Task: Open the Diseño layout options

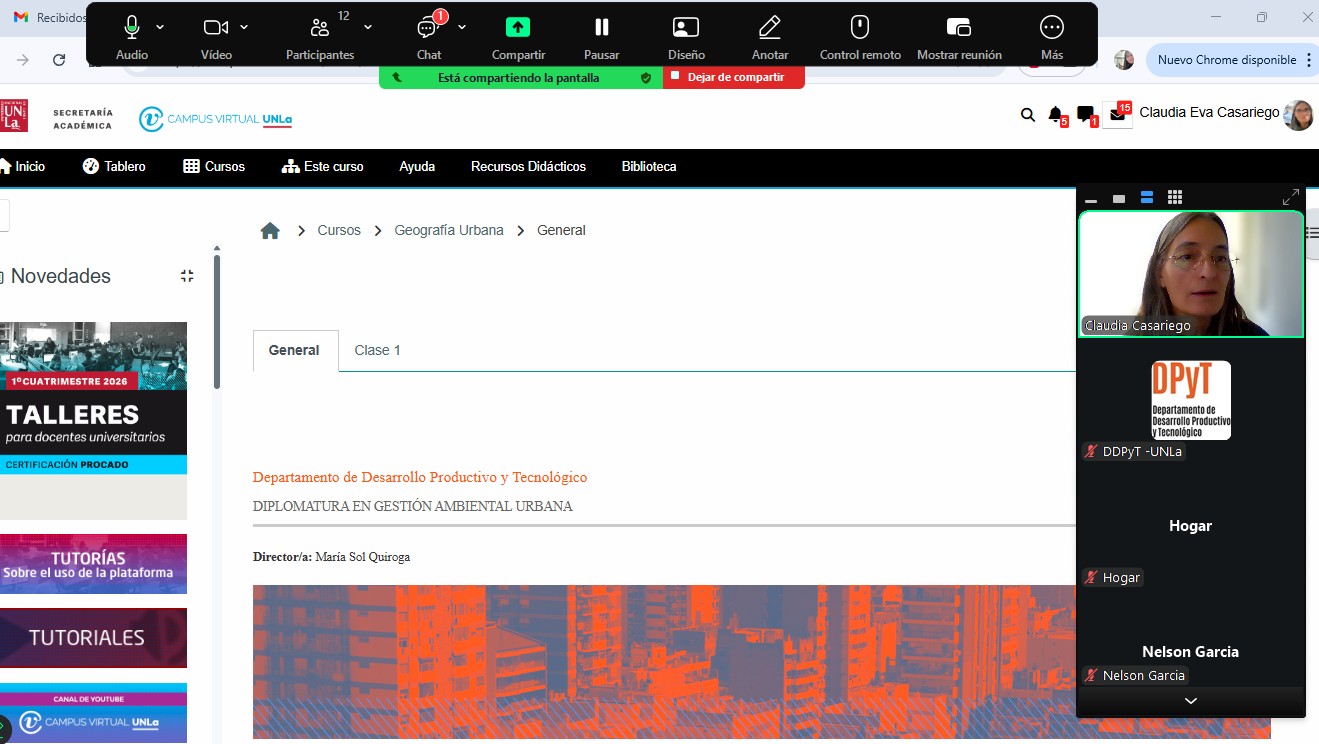Action: pos(685,28)
